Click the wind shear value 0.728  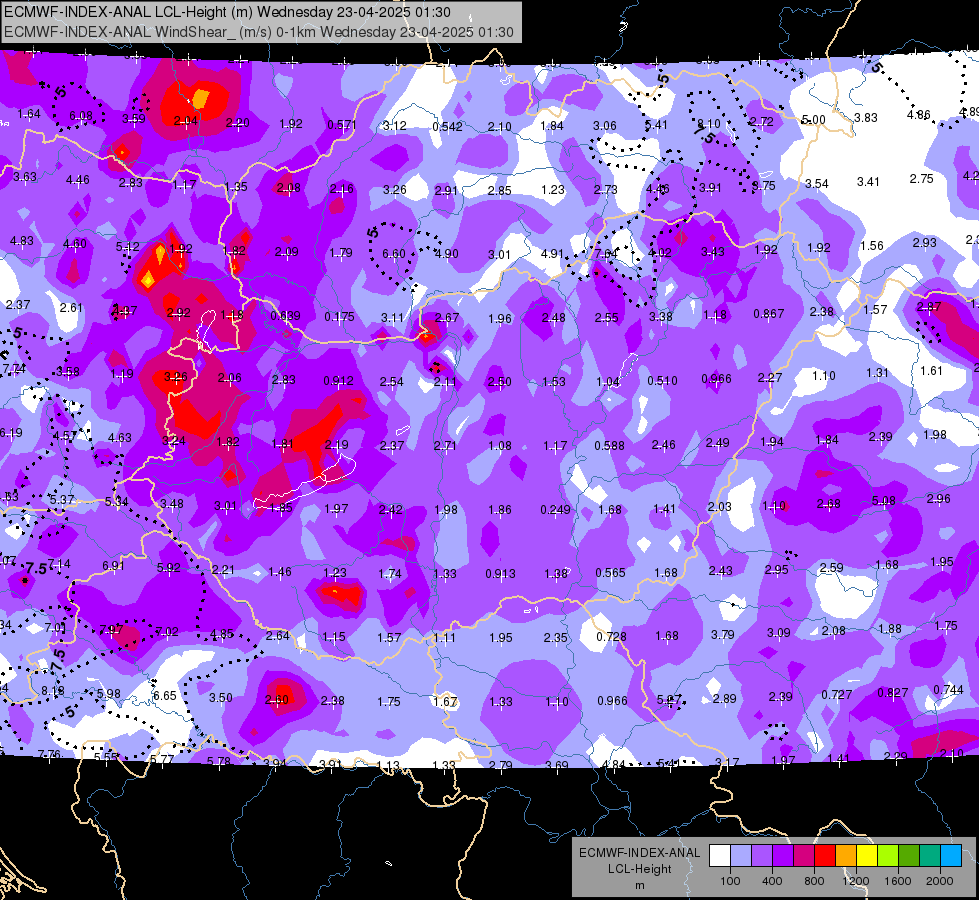611,636
